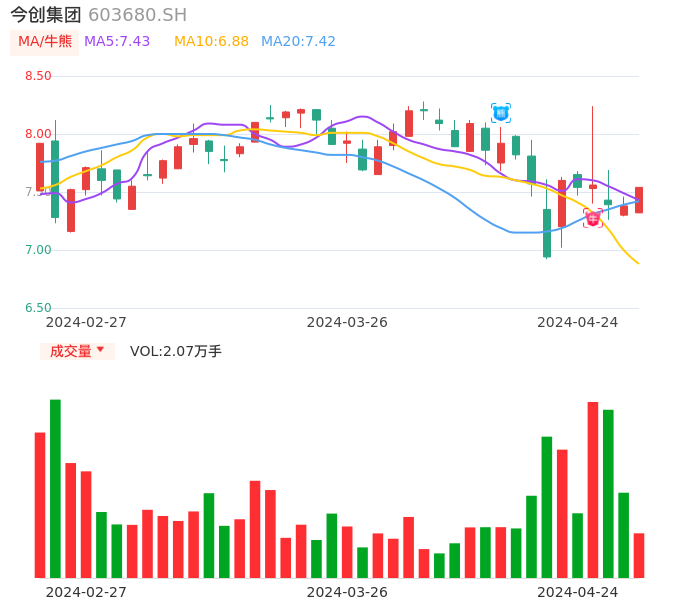This screenshot has width=686, height=606.
Task: Click the last red volume bar on the right
Action: tap(639, 556)
